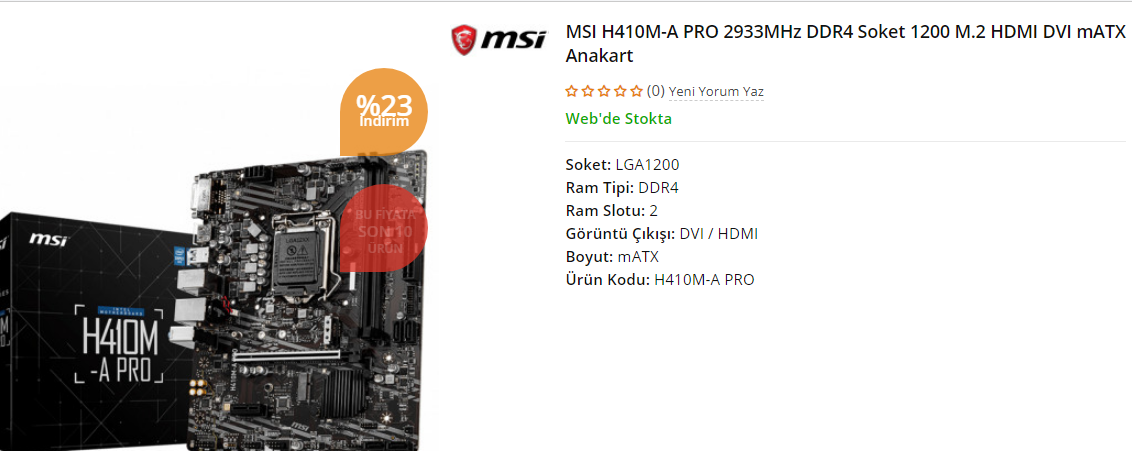Select the 'Ram Tipi: DDR4' spec line

[622, 188]
